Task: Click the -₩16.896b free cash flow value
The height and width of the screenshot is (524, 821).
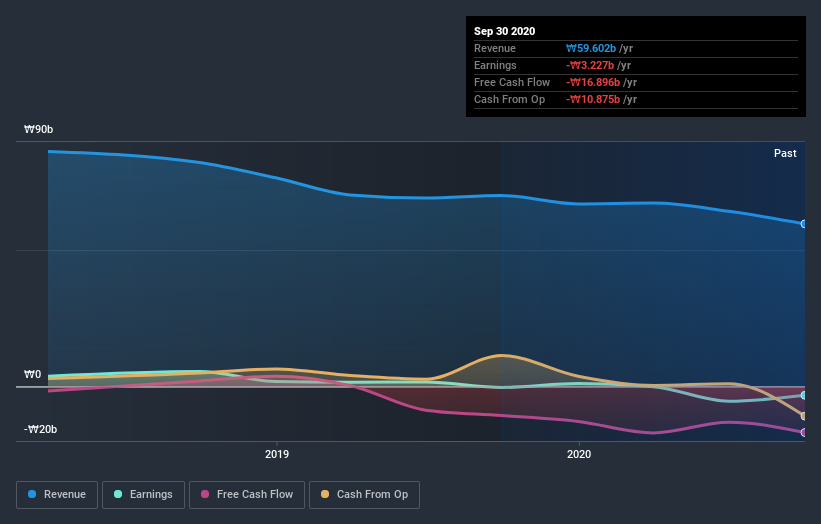Action: (x=593, y=82)
